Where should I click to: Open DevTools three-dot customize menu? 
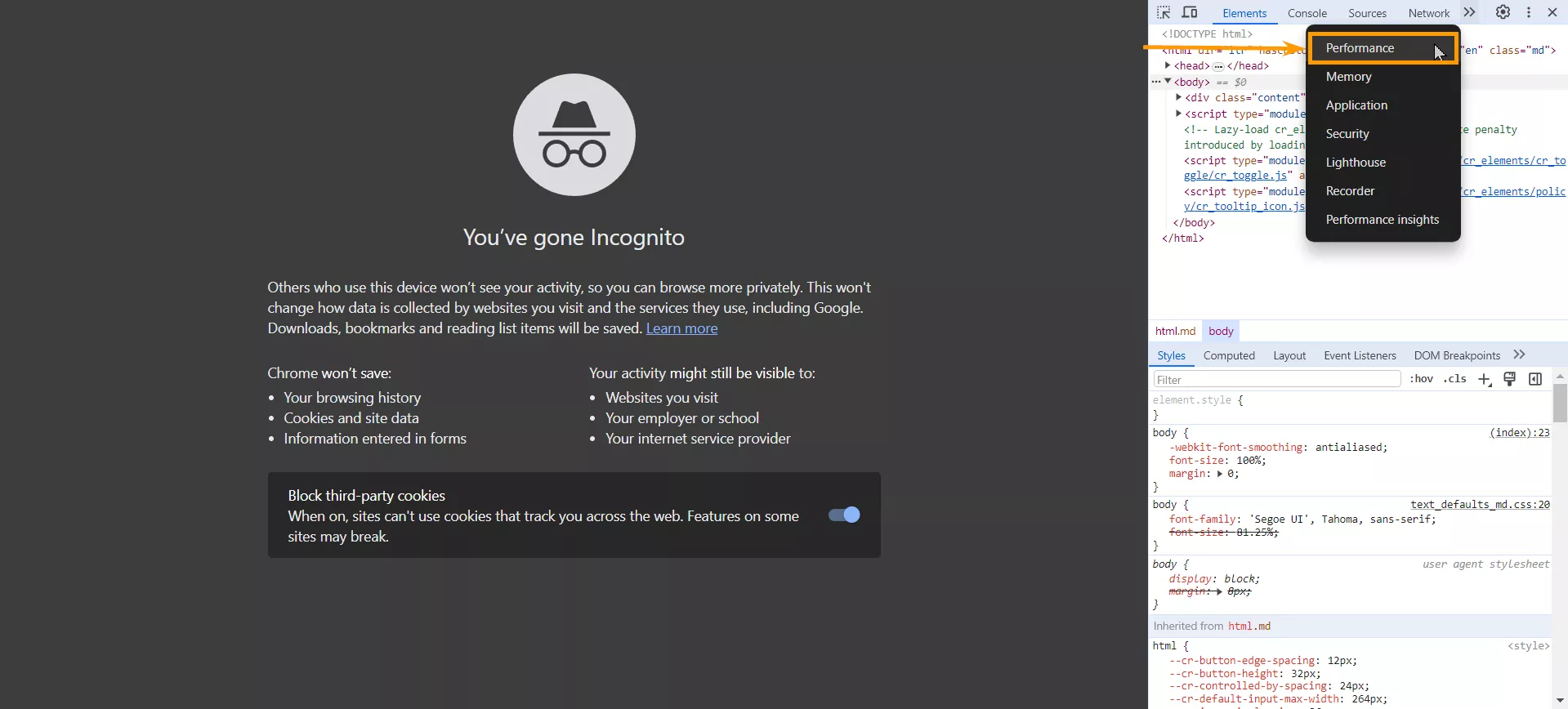(1529, 12)
